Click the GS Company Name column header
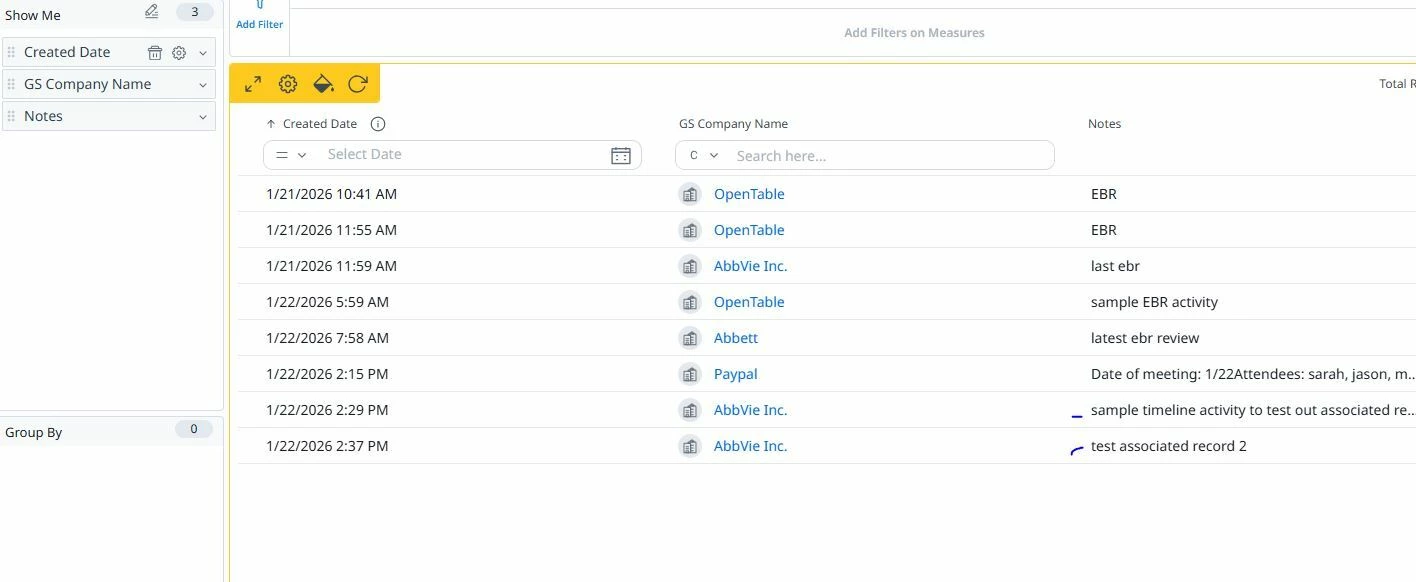This screenshot has width=1416, height=582. pos(733,124)
